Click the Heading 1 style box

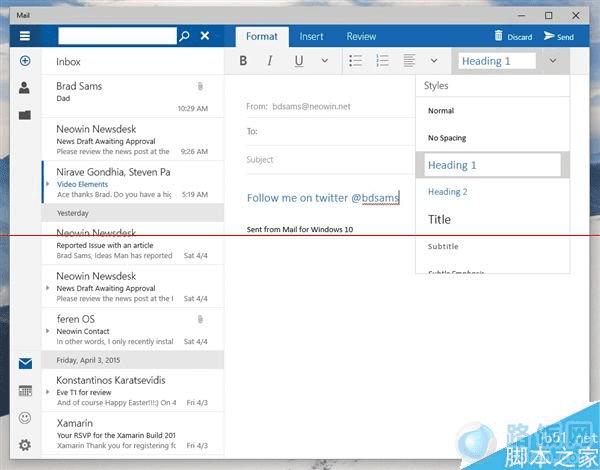497,61
